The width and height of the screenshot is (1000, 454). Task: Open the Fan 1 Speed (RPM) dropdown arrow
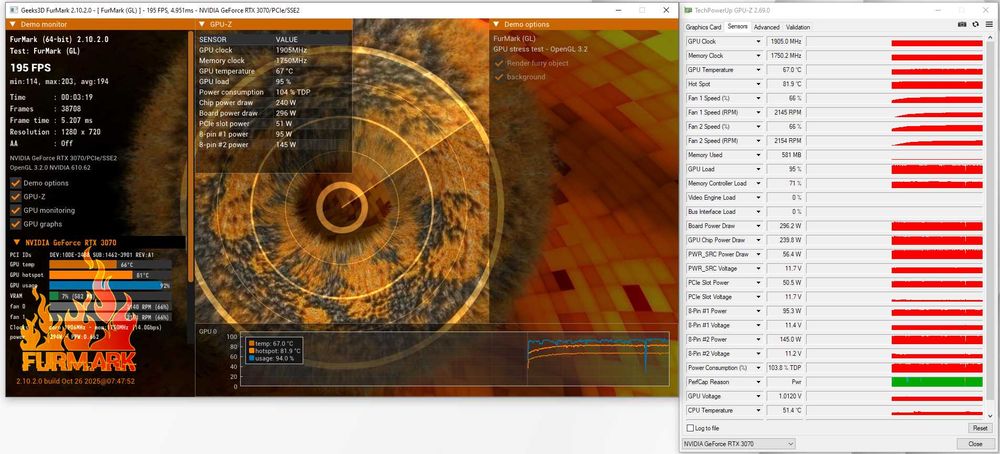(758, 112)
